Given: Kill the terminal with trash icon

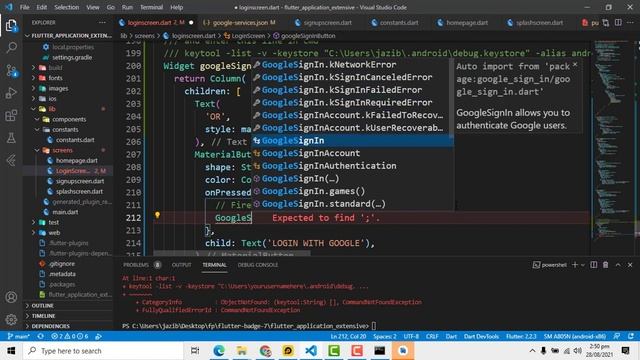Looking at the screenshot, I should [x=606, y=265].
